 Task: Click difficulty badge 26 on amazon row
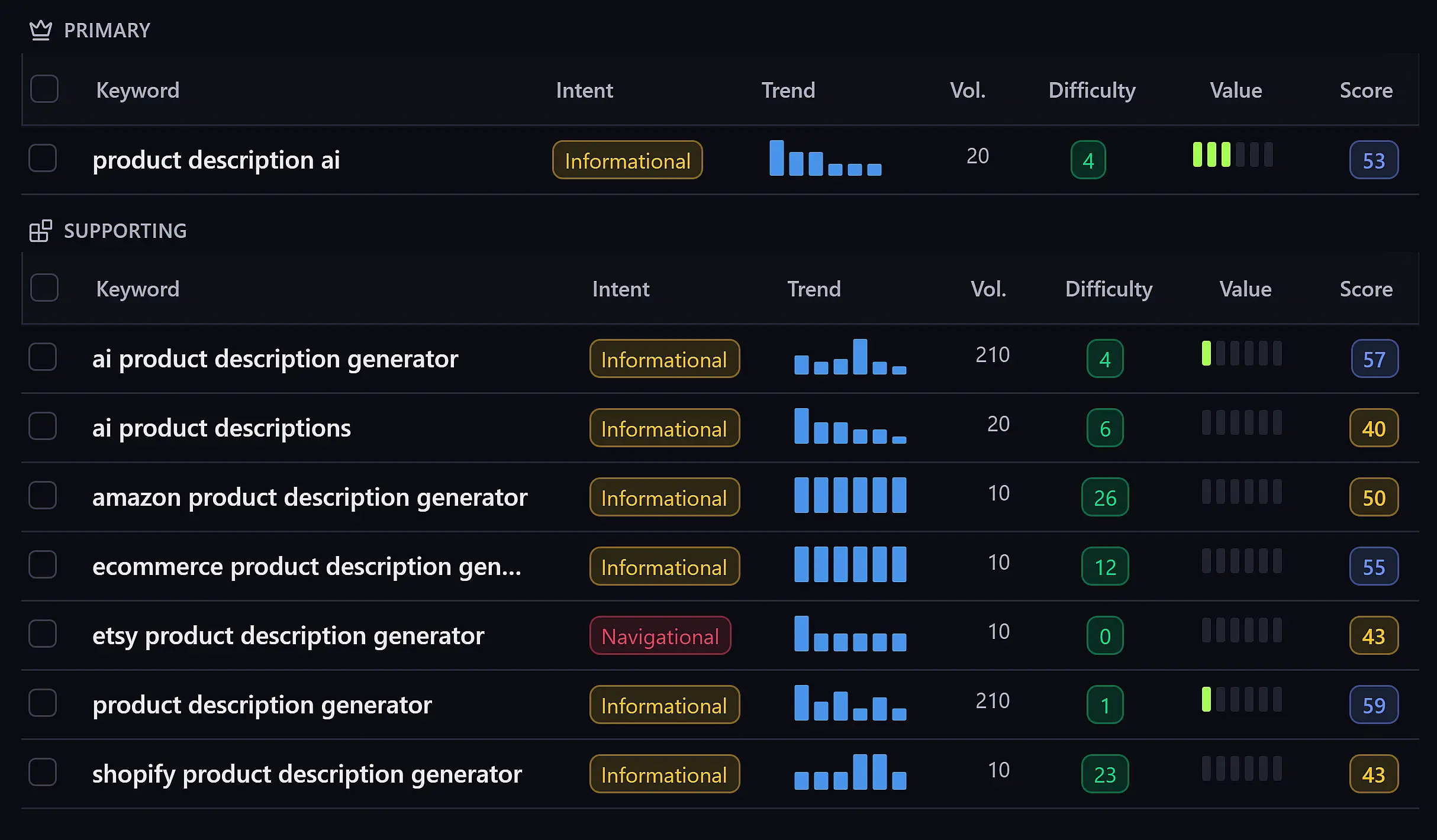1105,497
